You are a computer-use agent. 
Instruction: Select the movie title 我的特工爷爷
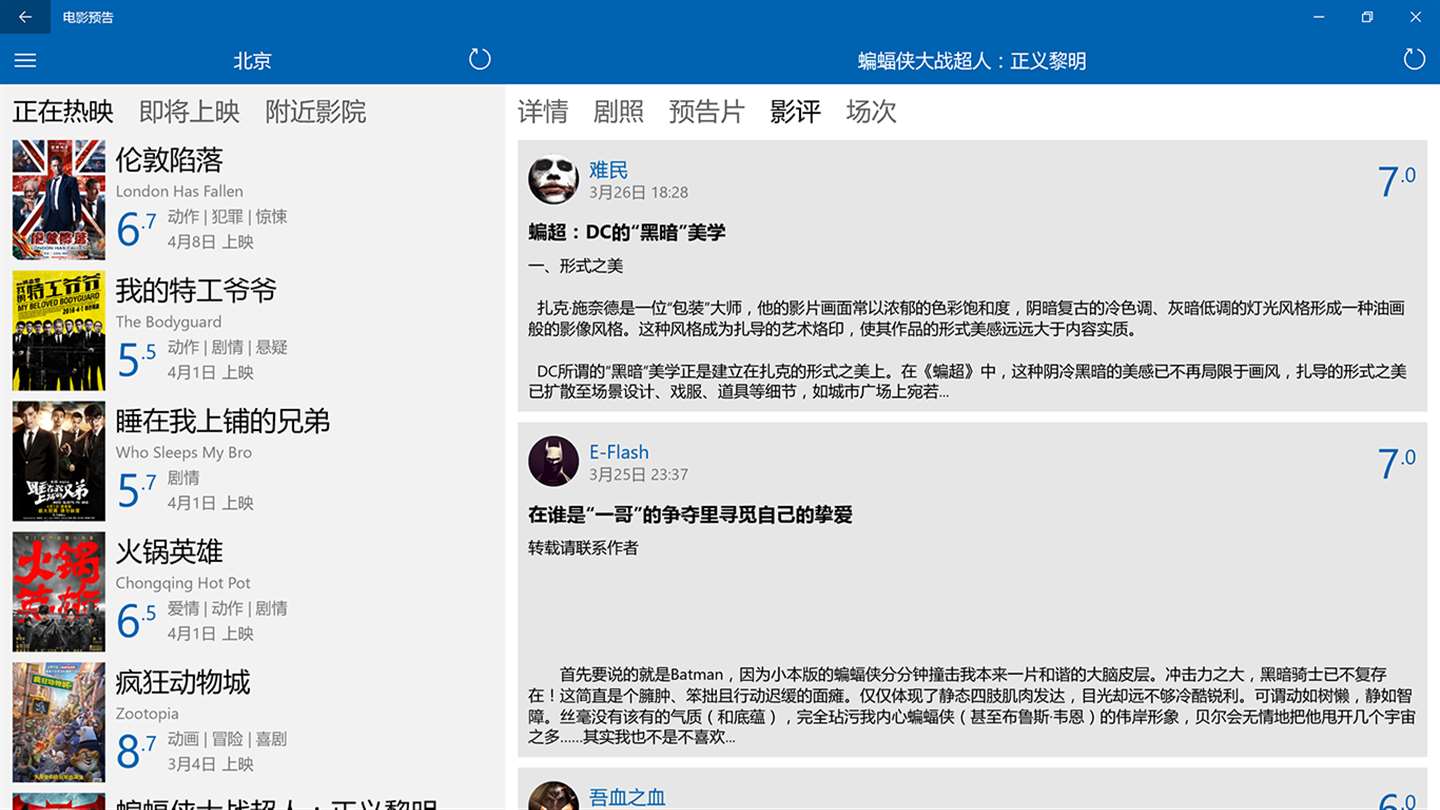click(196, 290)
